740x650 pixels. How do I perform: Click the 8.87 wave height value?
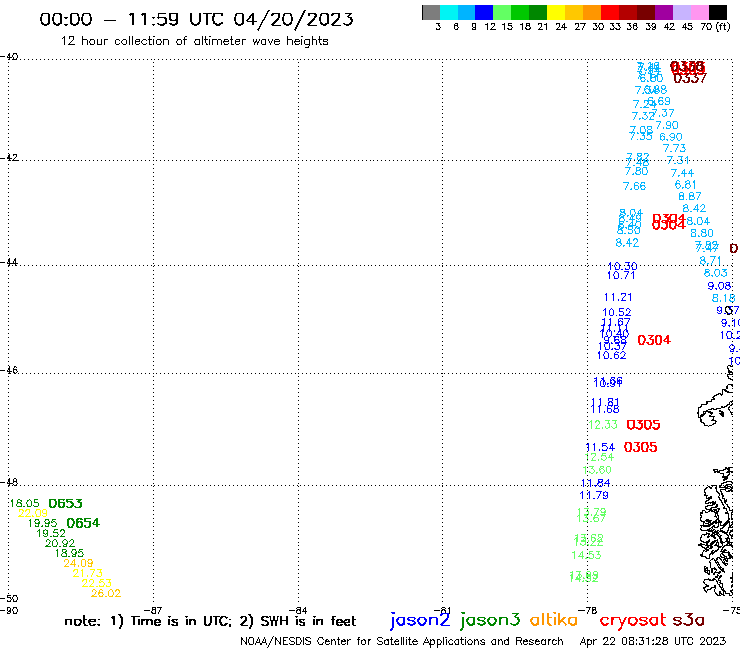(690, 196)
